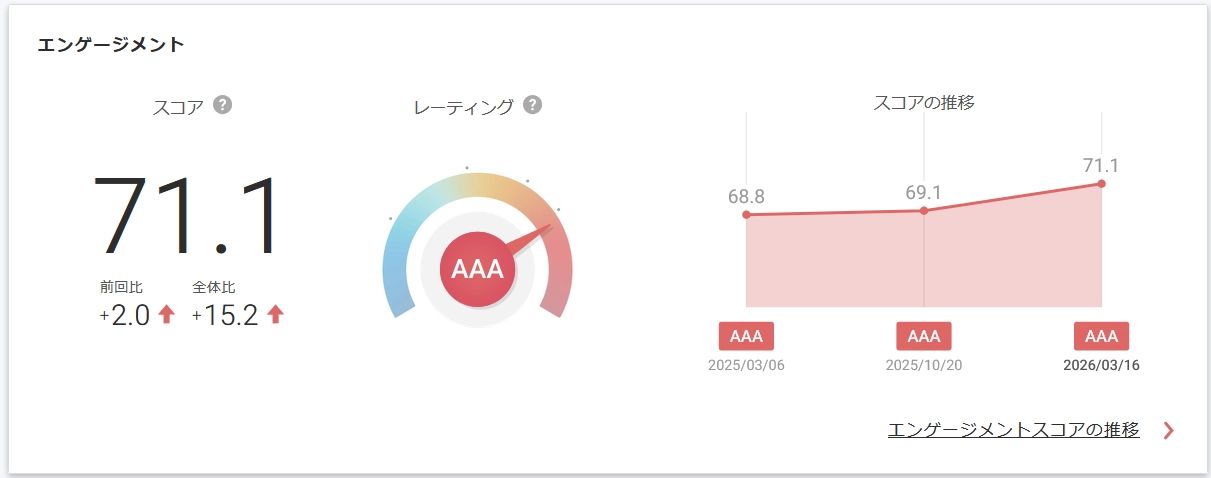Click the AAA circle in the rating gauge
The width and height of the screenshot is (1211, 478).
coord(477,270)
